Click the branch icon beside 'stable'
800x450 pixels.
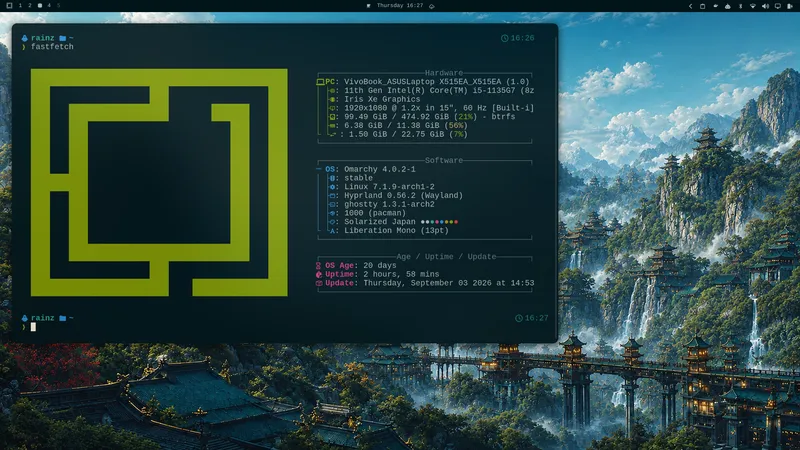click(332, 179)
